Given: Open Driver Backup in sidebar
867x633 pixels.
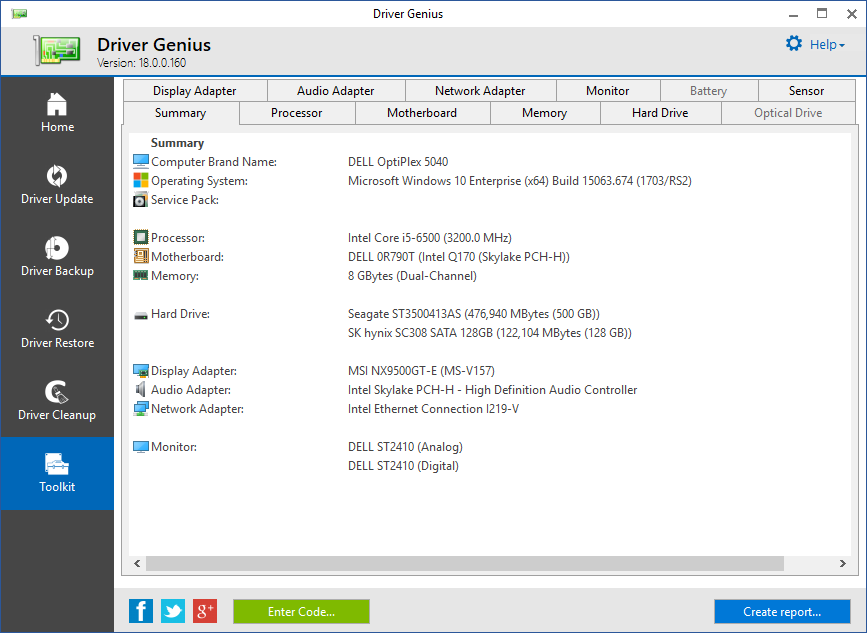Looking at the screenshot, I should [x=57, y=256].
